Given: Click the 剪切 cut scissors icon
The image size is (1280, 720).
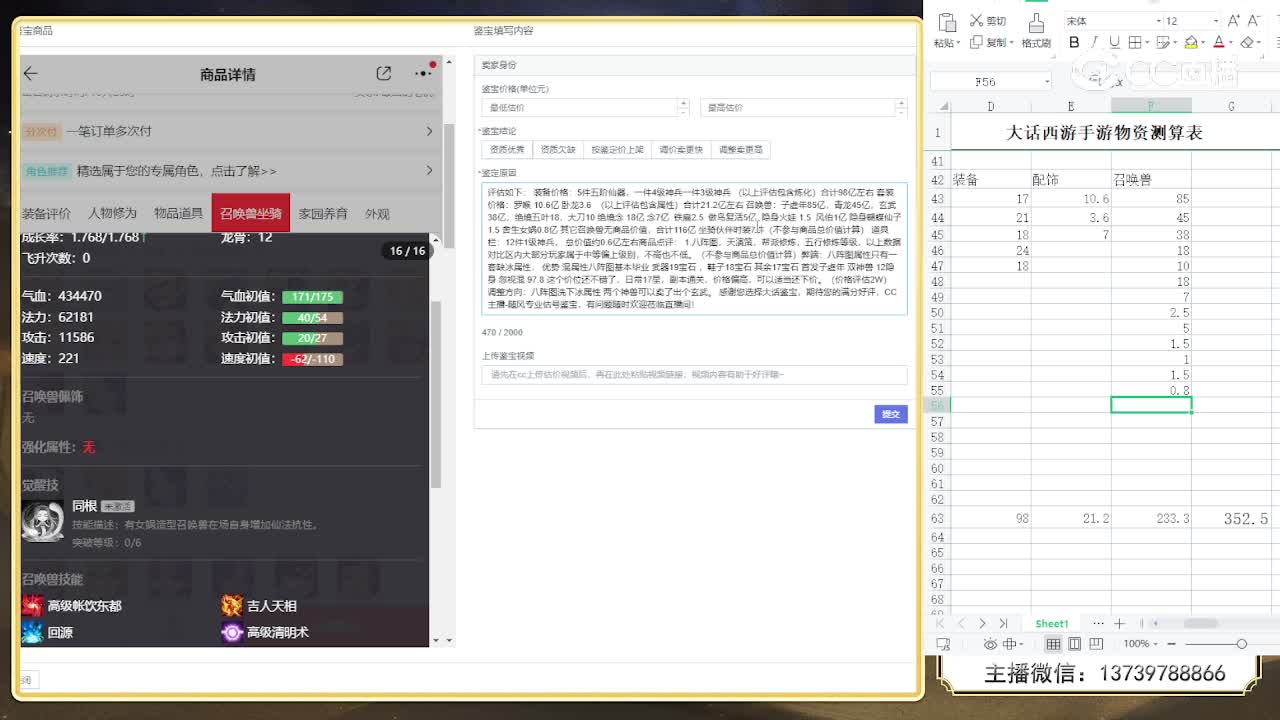Looking at the screenshot, I should pyautogui.click(x=975, y=21).
